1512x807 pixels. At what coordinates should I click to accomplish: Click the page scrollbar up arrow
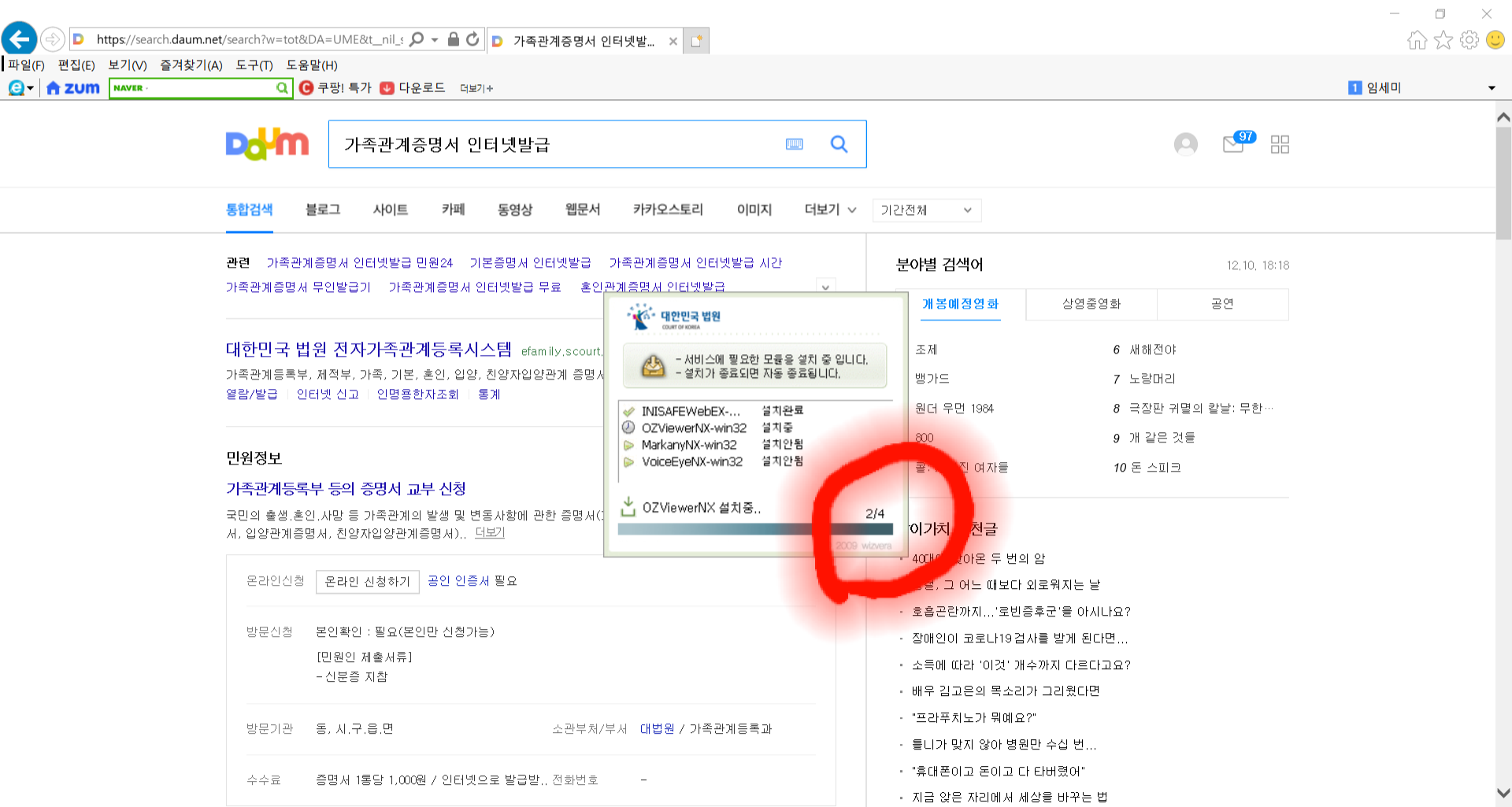(1503, 117)
